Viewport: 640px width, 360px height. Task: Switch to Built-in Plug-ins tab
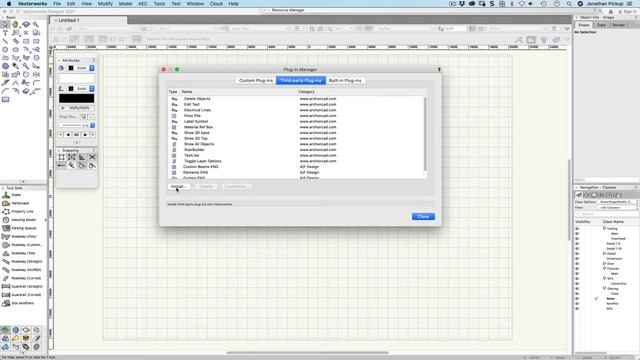345,81
